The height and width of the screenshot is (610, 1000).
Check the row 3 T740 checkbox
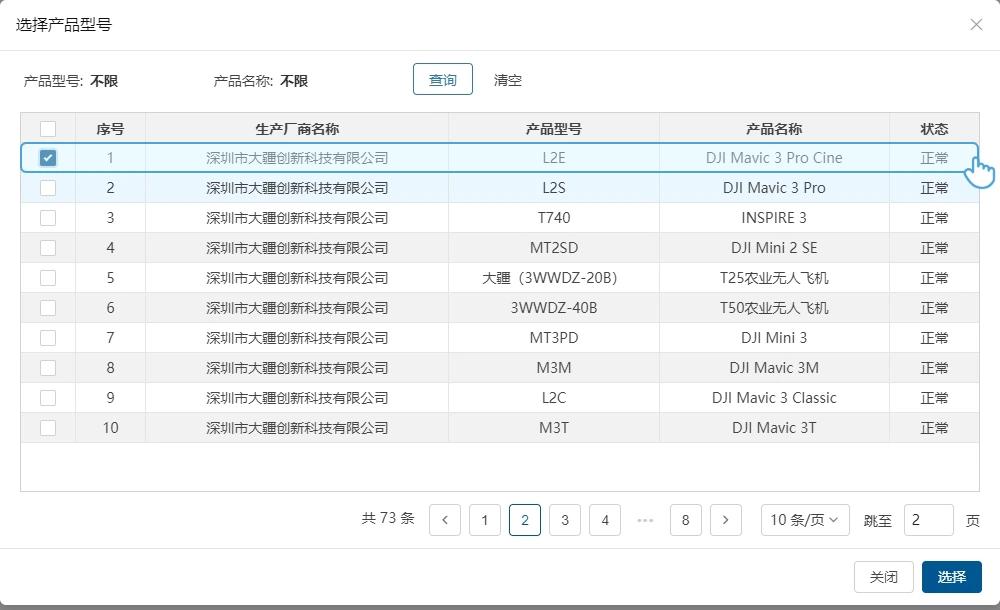click(48, 218)
